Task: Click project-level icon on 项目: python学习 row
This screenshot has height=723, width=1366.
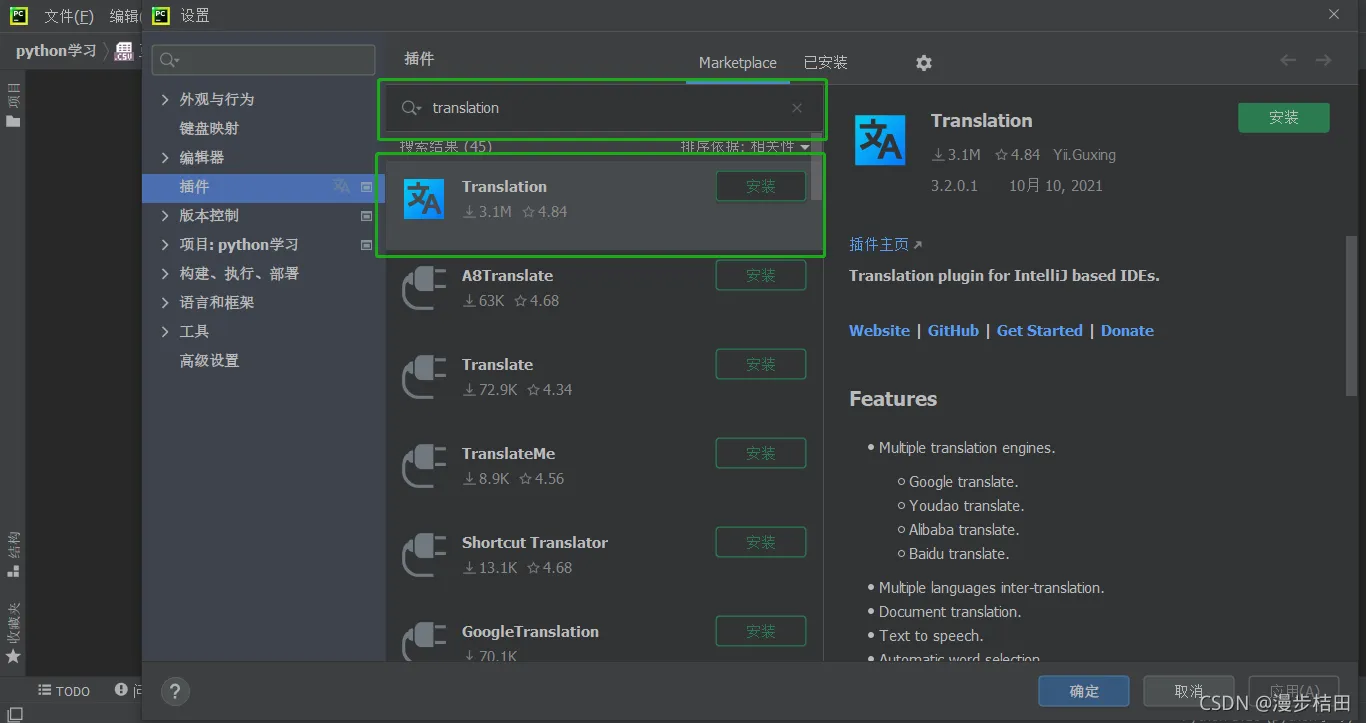Action: click(x=366, y=245)
